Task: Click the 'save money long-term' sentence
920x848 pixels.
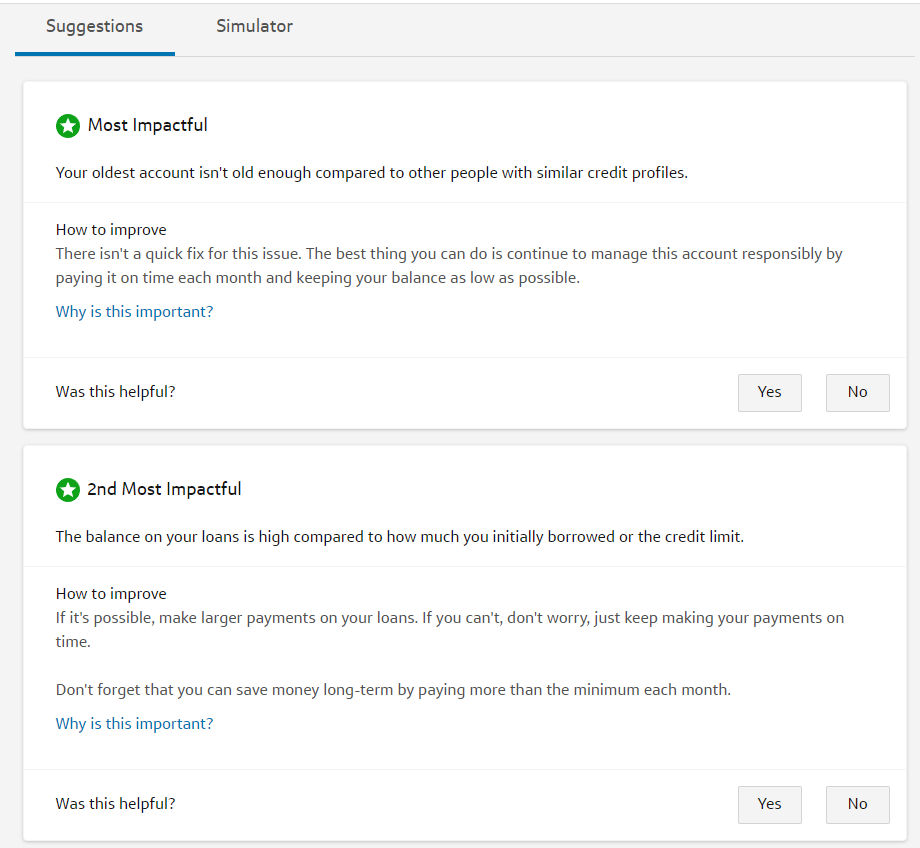Action: 393,690
